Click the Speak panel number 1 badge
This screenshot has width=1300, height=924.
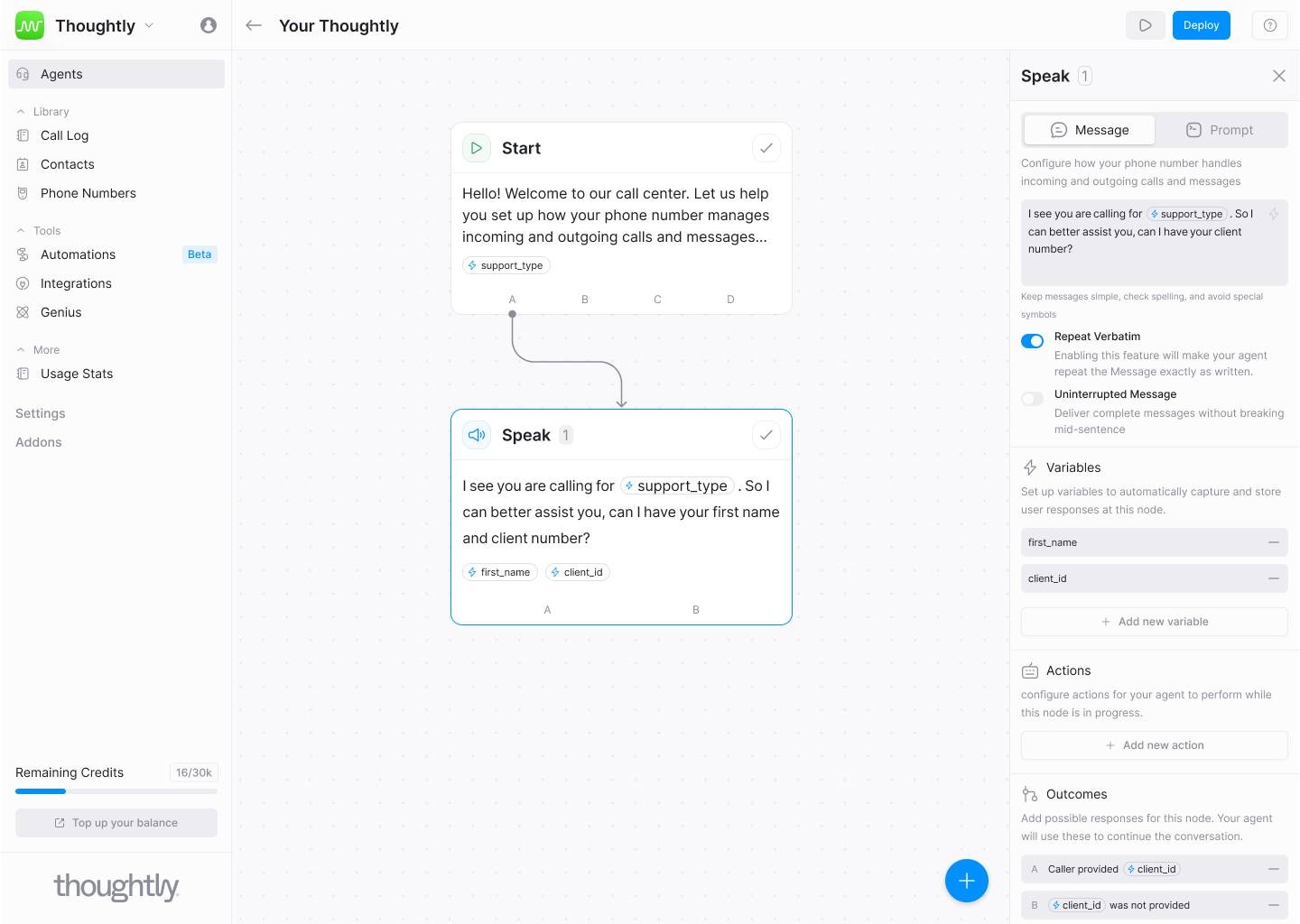(1085, 76)
